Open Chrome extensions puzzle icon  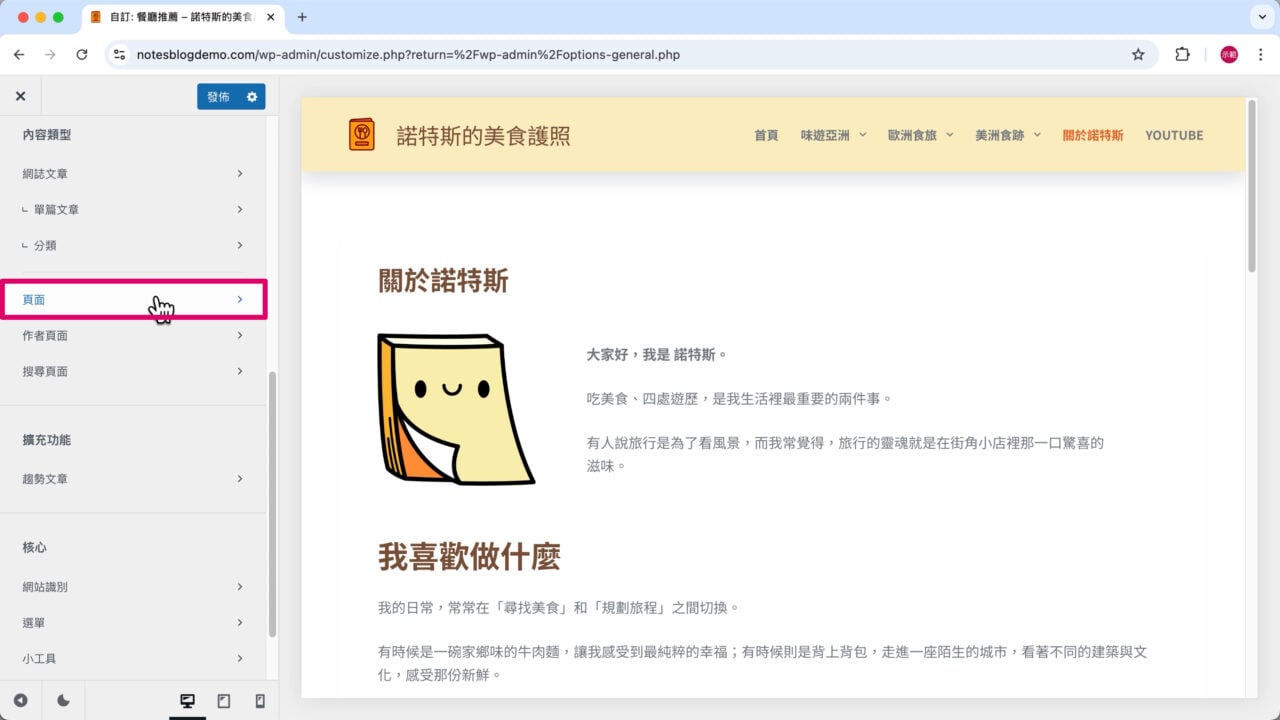coord(1183,54)
